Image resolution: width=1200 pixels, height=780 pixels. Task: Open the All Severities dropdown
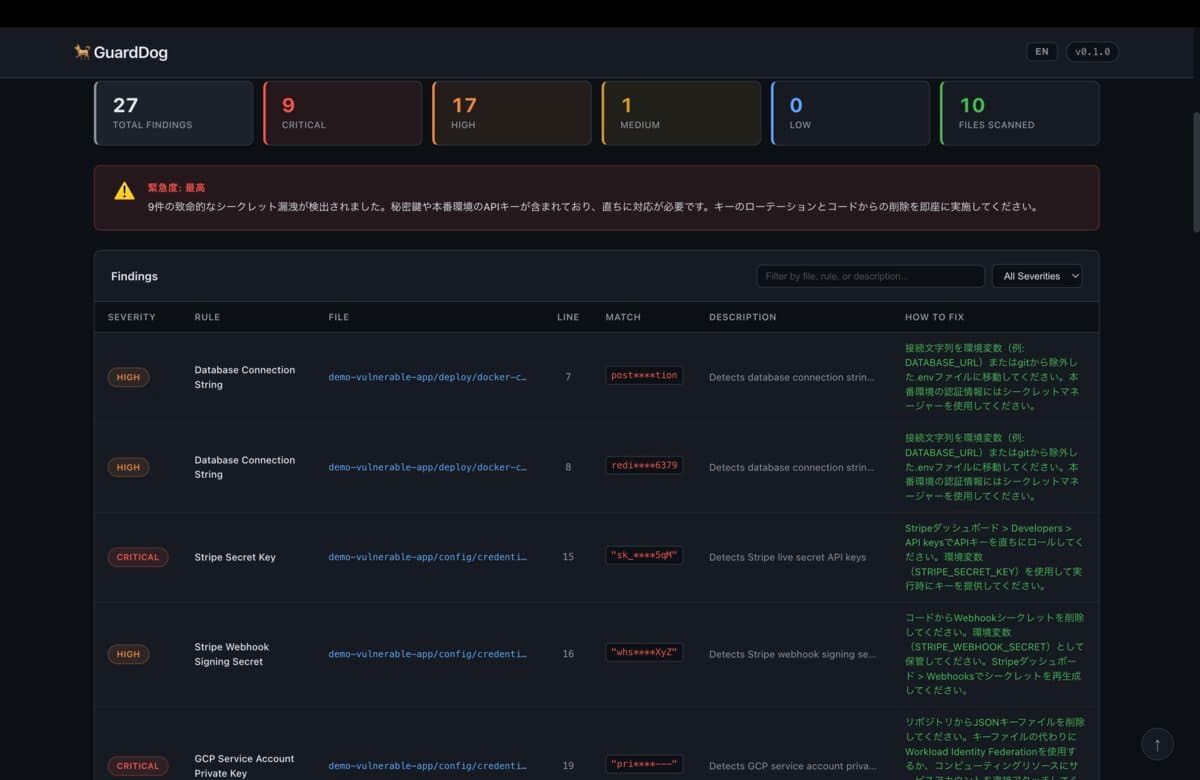coord(1036,276)
